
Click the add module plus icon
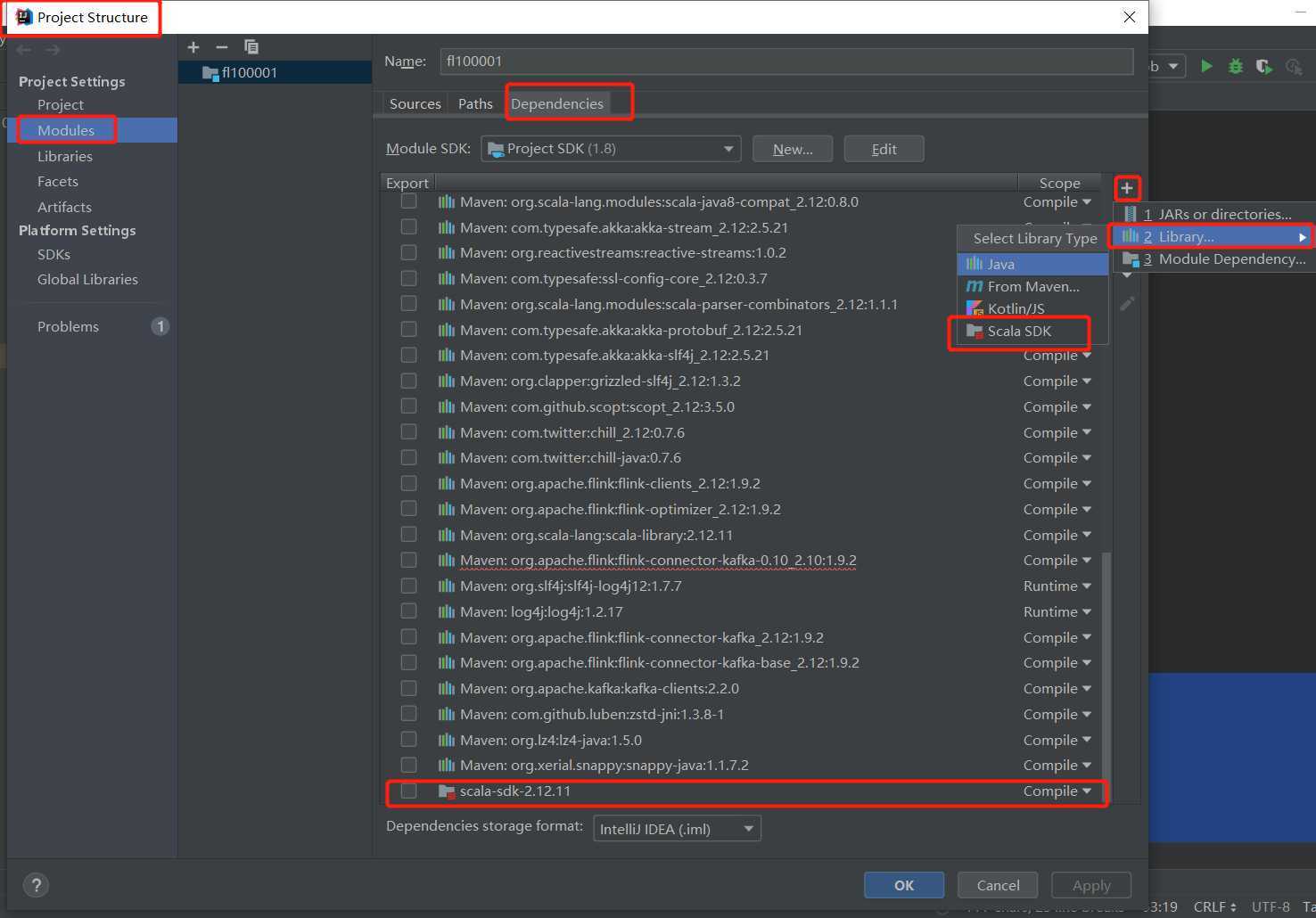193,47
